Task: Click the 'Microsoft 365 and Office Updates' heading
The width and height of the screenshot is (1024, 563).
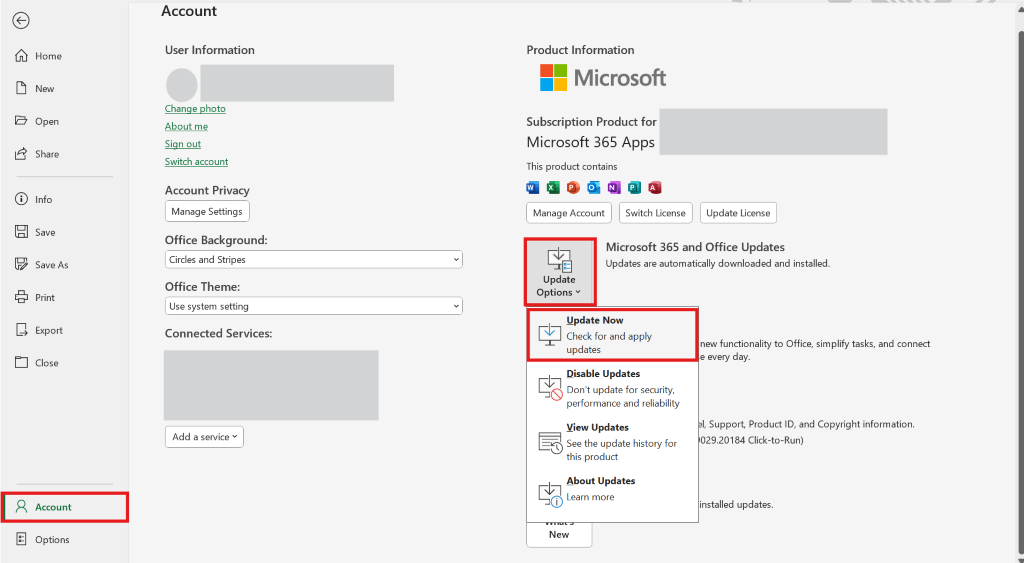Action: click(695, 247)
